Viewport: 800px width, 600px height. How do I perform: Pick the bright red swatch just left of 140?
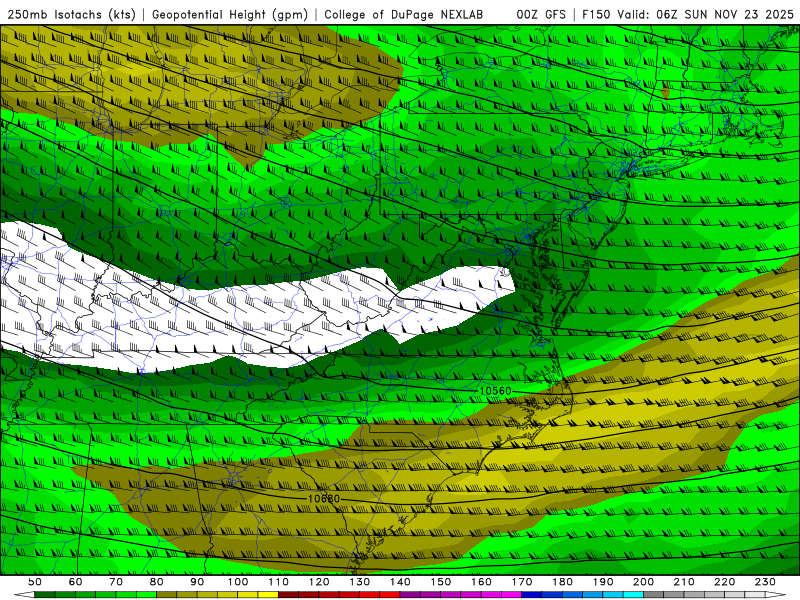coord(390,595)
